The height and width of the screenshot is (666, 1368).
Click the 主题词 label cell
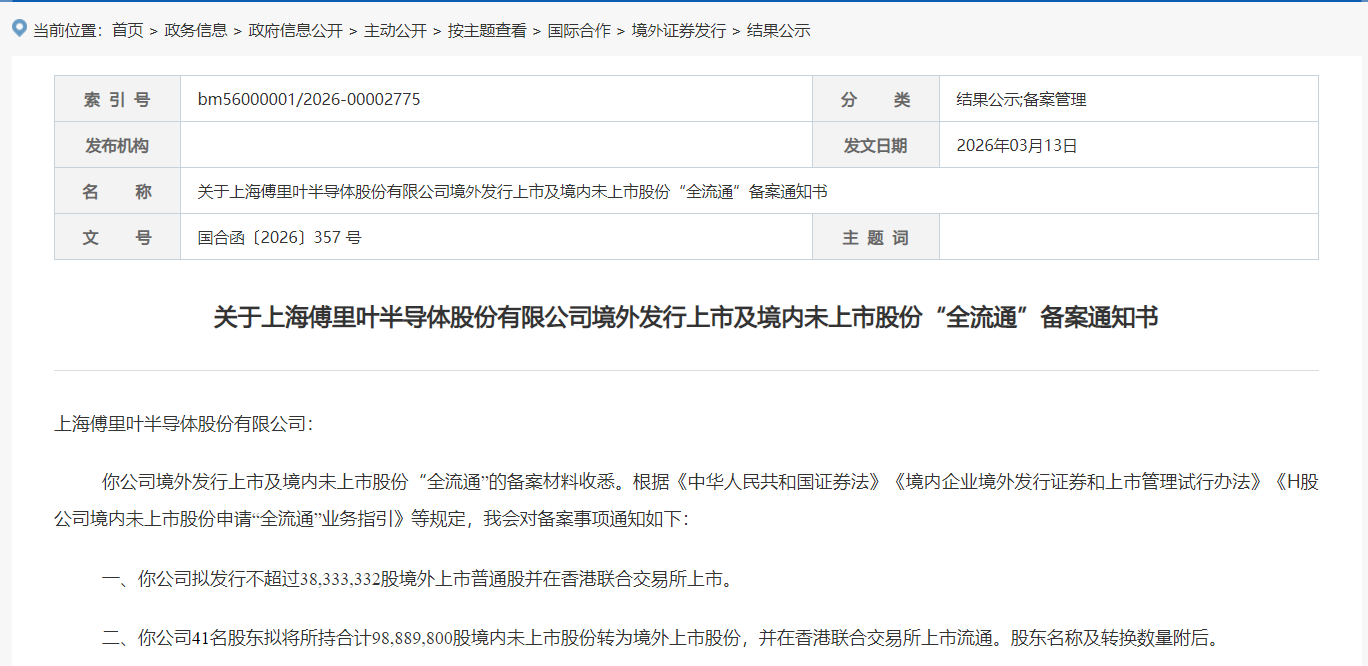click(876, 237)
